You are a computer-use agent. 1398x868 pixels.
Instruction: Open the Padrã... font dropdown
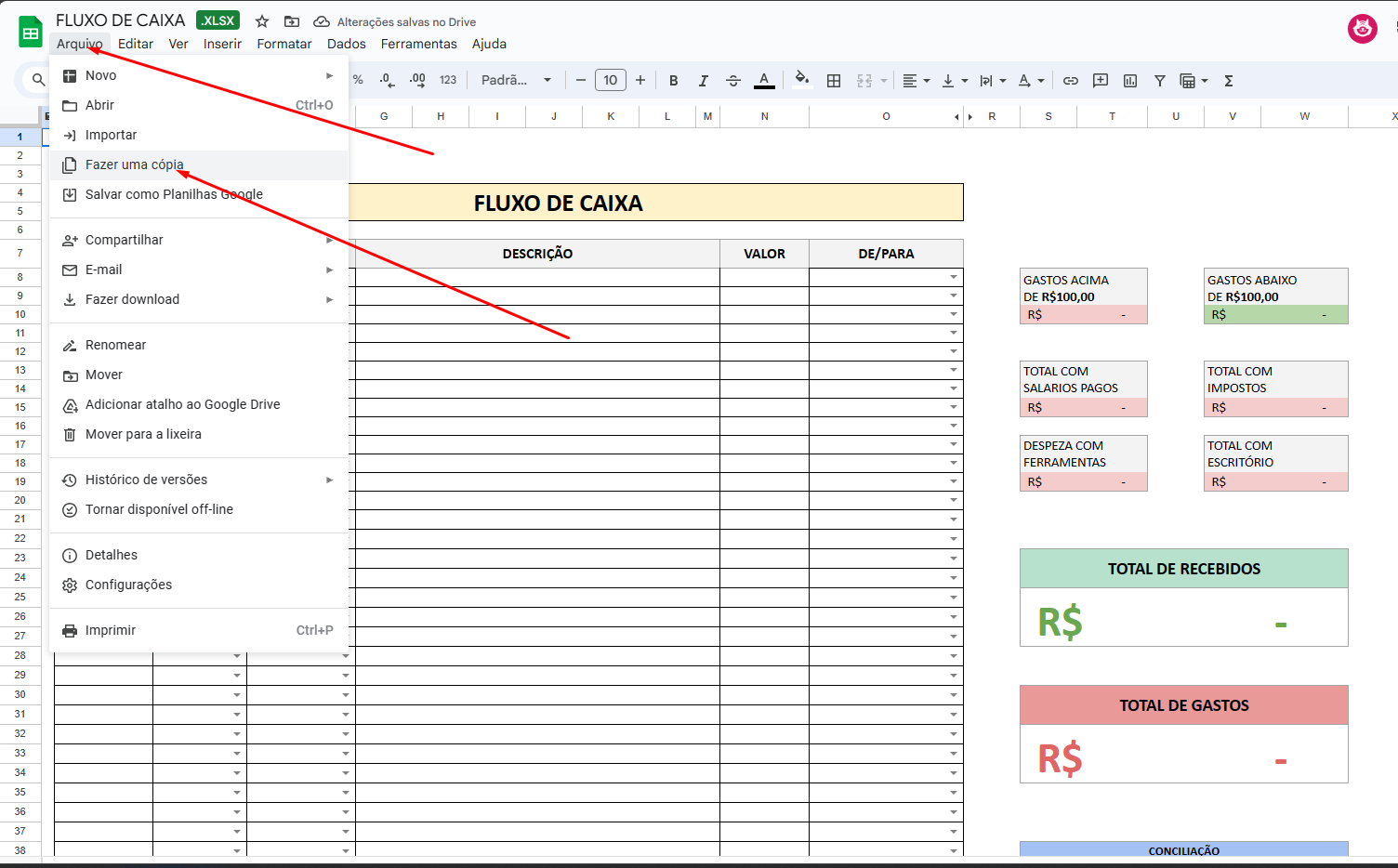pos(516,81)
